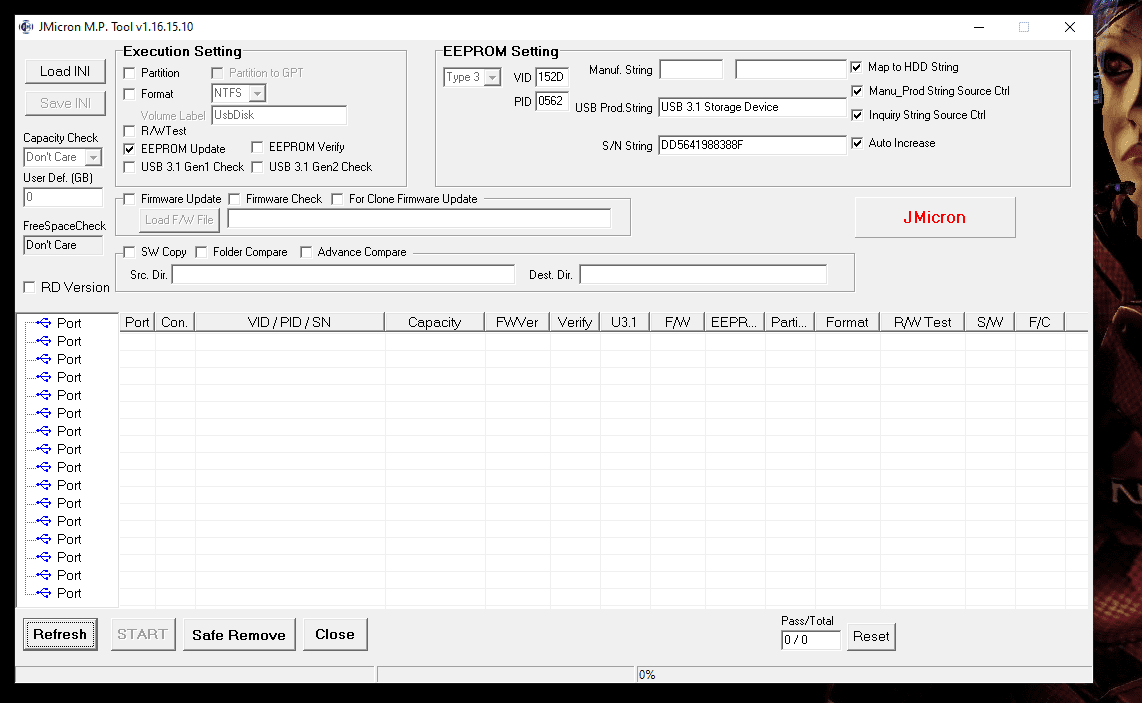
Task: Open the NTFS file system dropdown
Action: (257, 93)
